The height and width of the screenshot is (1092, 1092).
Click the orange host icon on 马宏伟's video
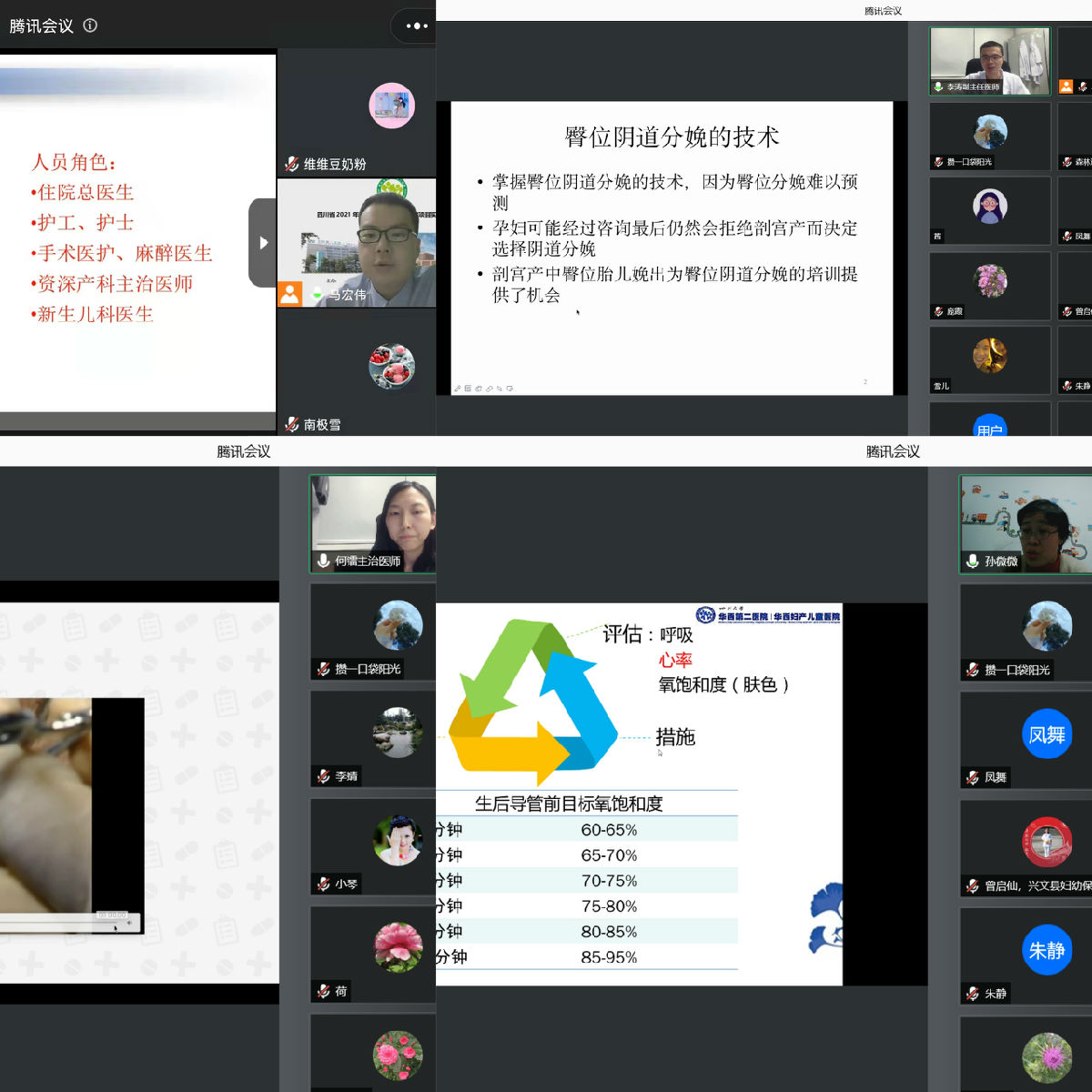point(289,294)
